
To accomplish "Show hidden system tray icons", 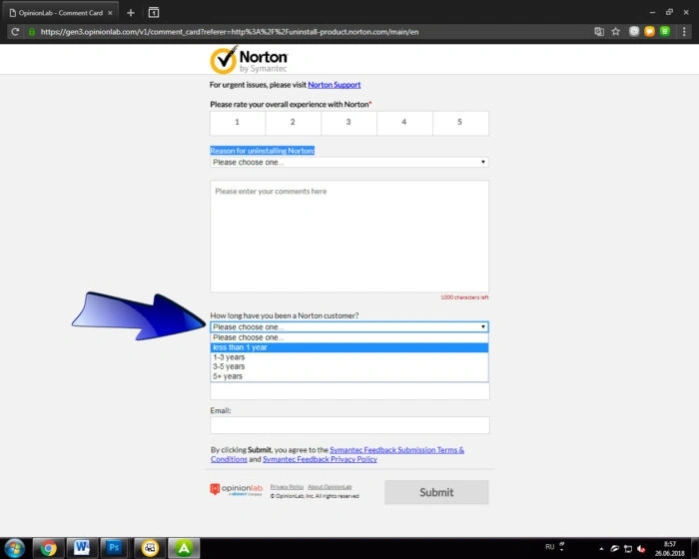I will (x=601, y=549).
